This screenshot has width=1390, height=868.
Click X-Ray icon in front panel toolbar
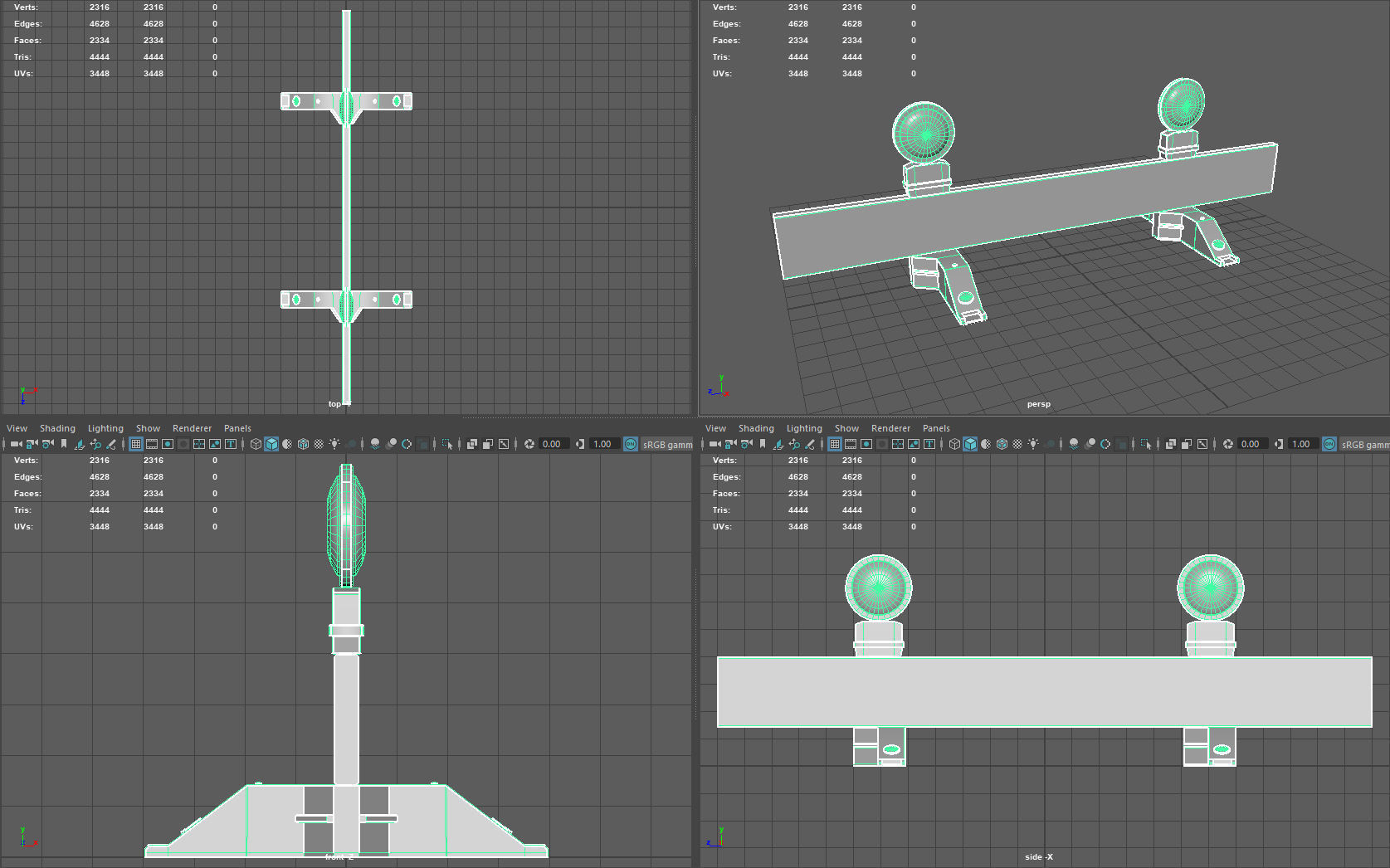pyautogui.click(x=471, y=444)
